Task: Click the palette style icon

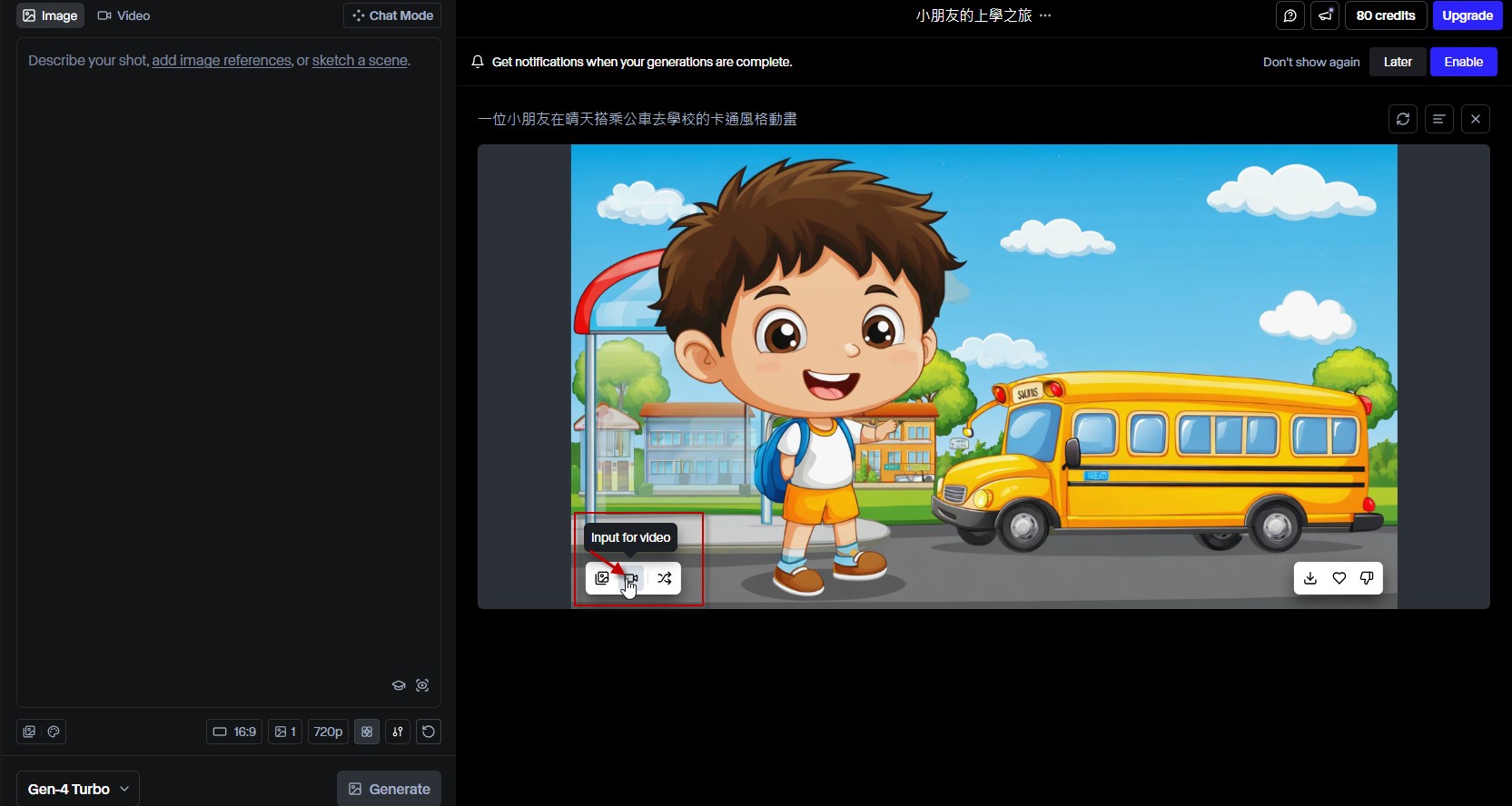Action: [54, 732]
